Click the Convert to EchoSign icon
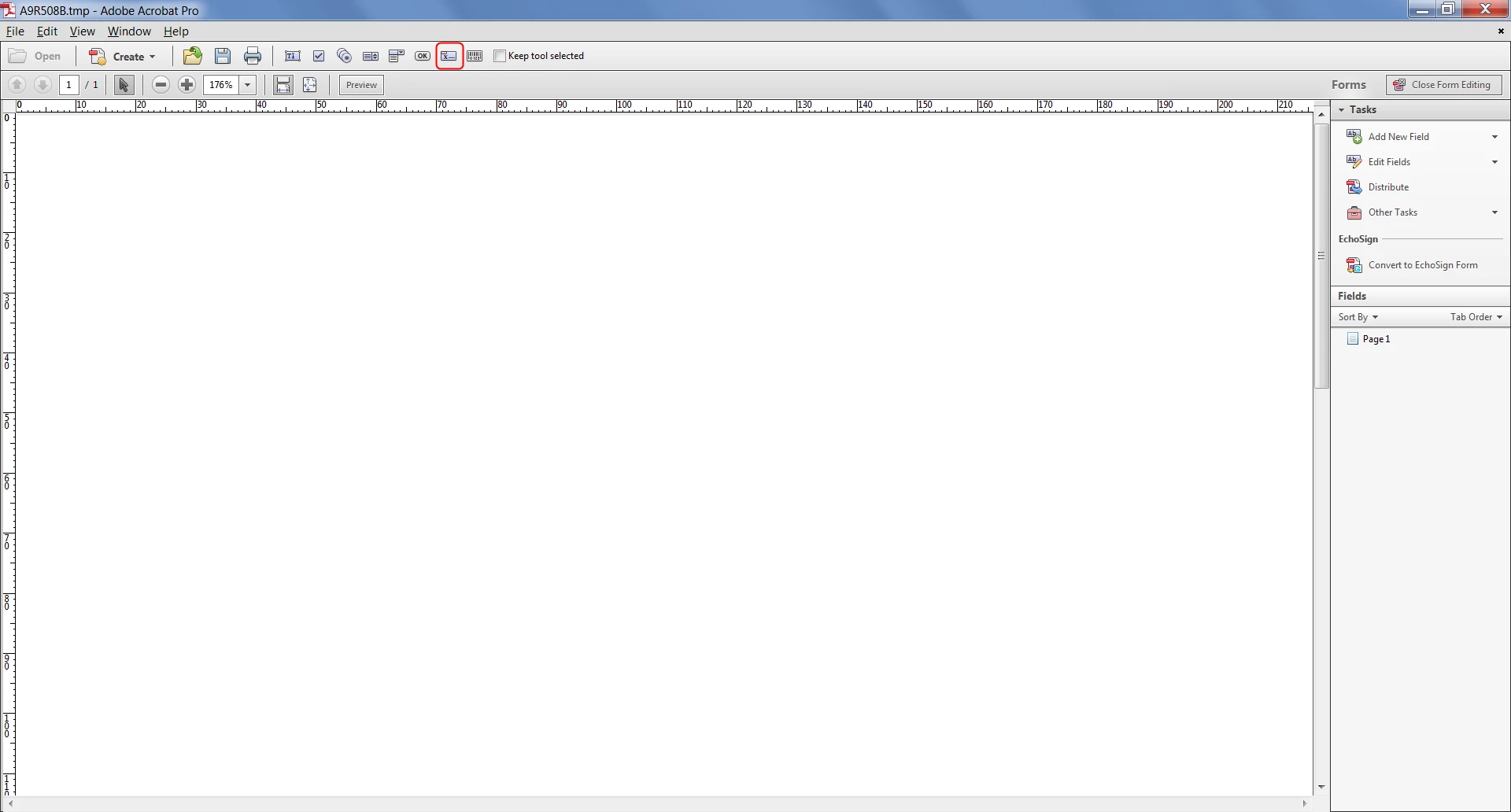This screenshot has width=1511, height=812. (1354, 265)
